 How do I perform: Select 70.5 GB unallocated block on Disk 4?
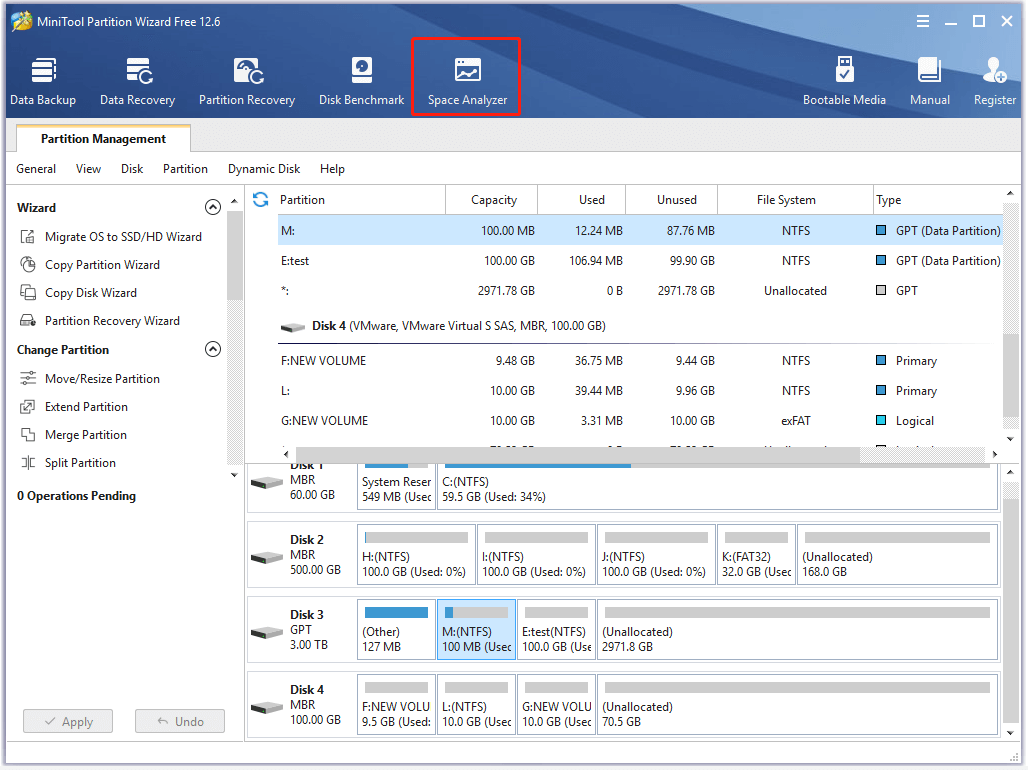(797, 705)
